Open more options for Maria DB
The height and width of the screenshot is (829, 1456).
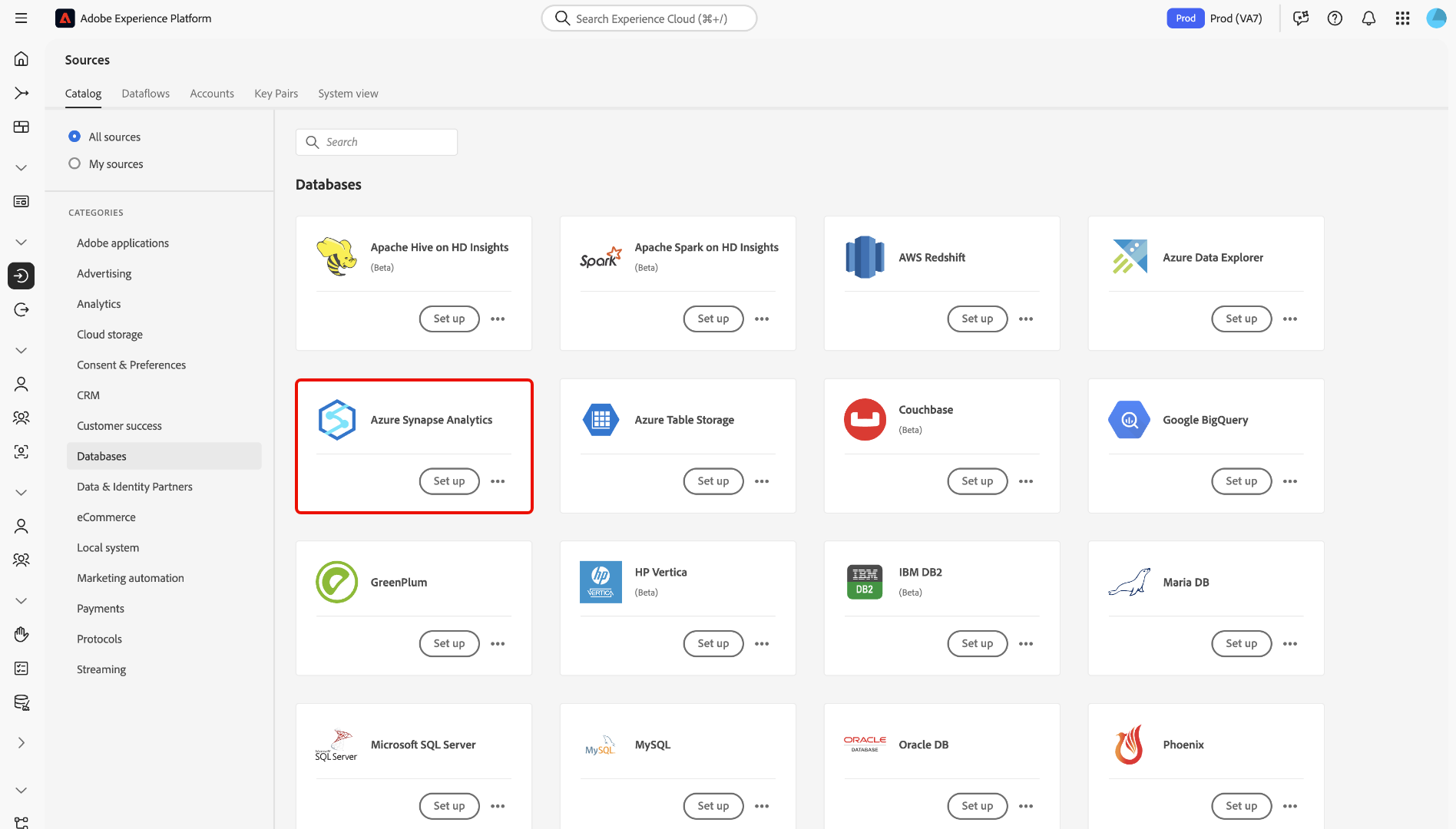click(x=1290, y=643)
